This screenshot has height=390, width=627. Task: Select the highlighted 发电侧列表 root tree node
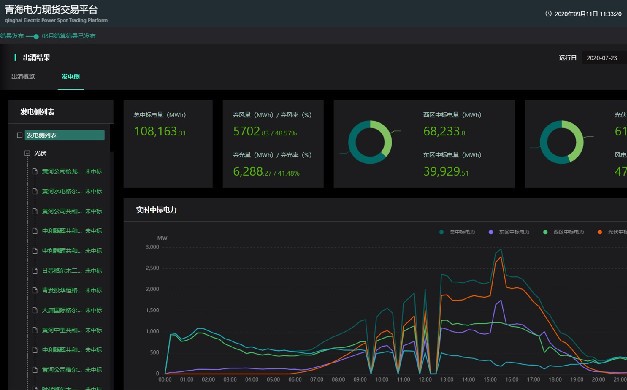pos(65,135)
